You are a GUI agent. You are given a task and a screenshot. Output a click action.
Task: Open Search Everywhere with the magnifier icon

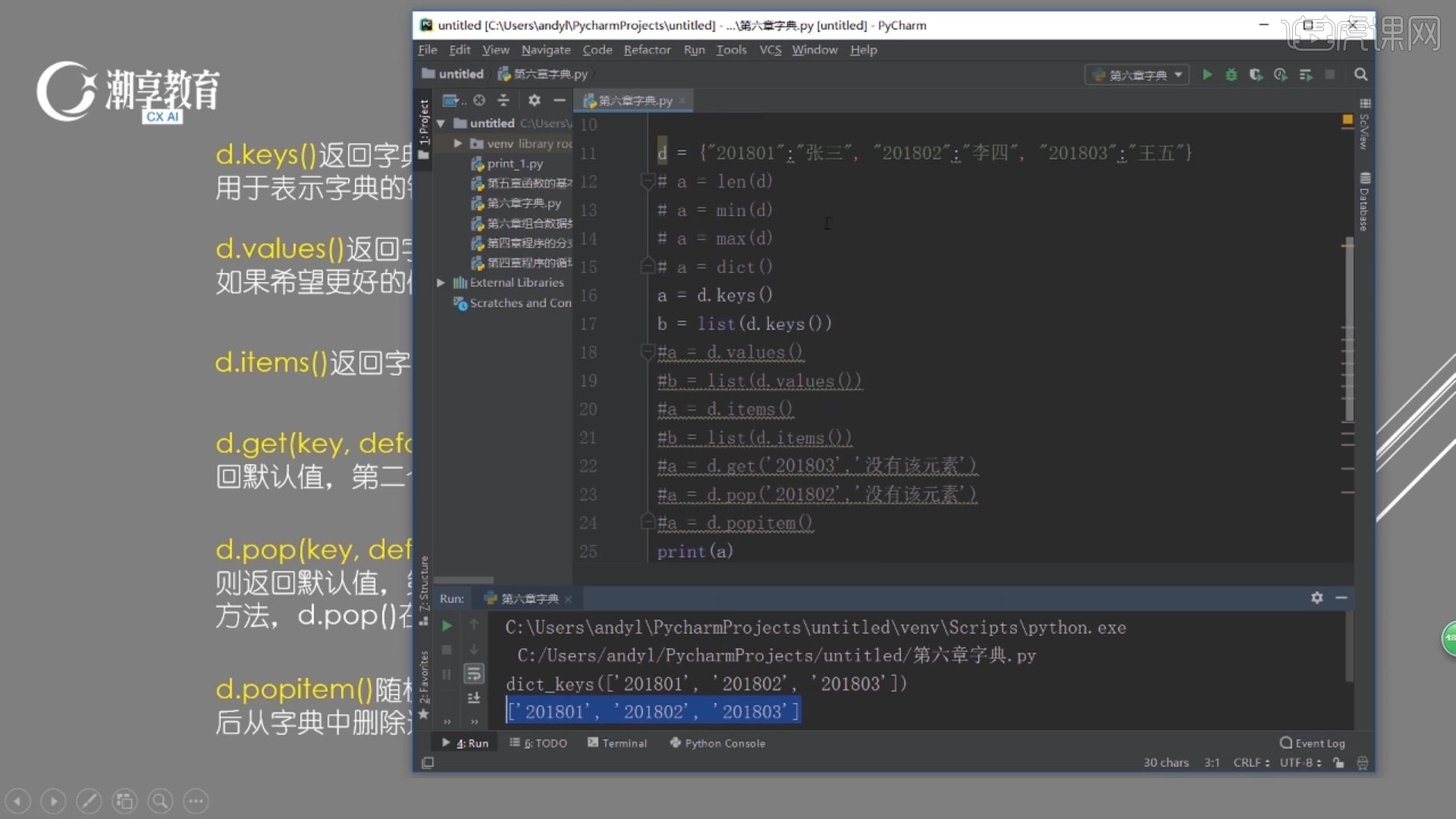(x=1360, y=74)
